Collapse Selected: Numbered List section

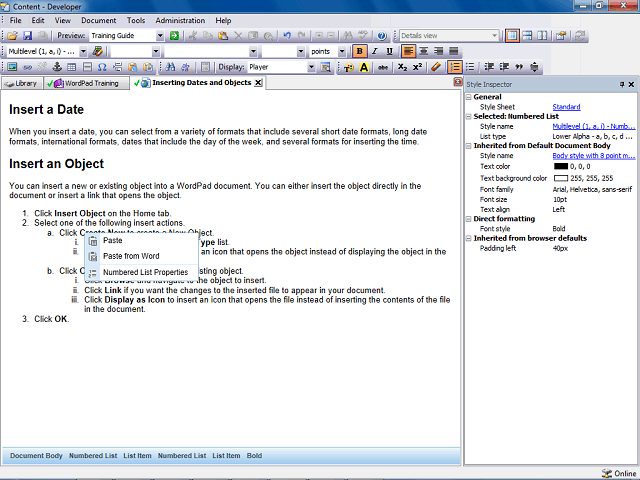(x=469, y=116)
